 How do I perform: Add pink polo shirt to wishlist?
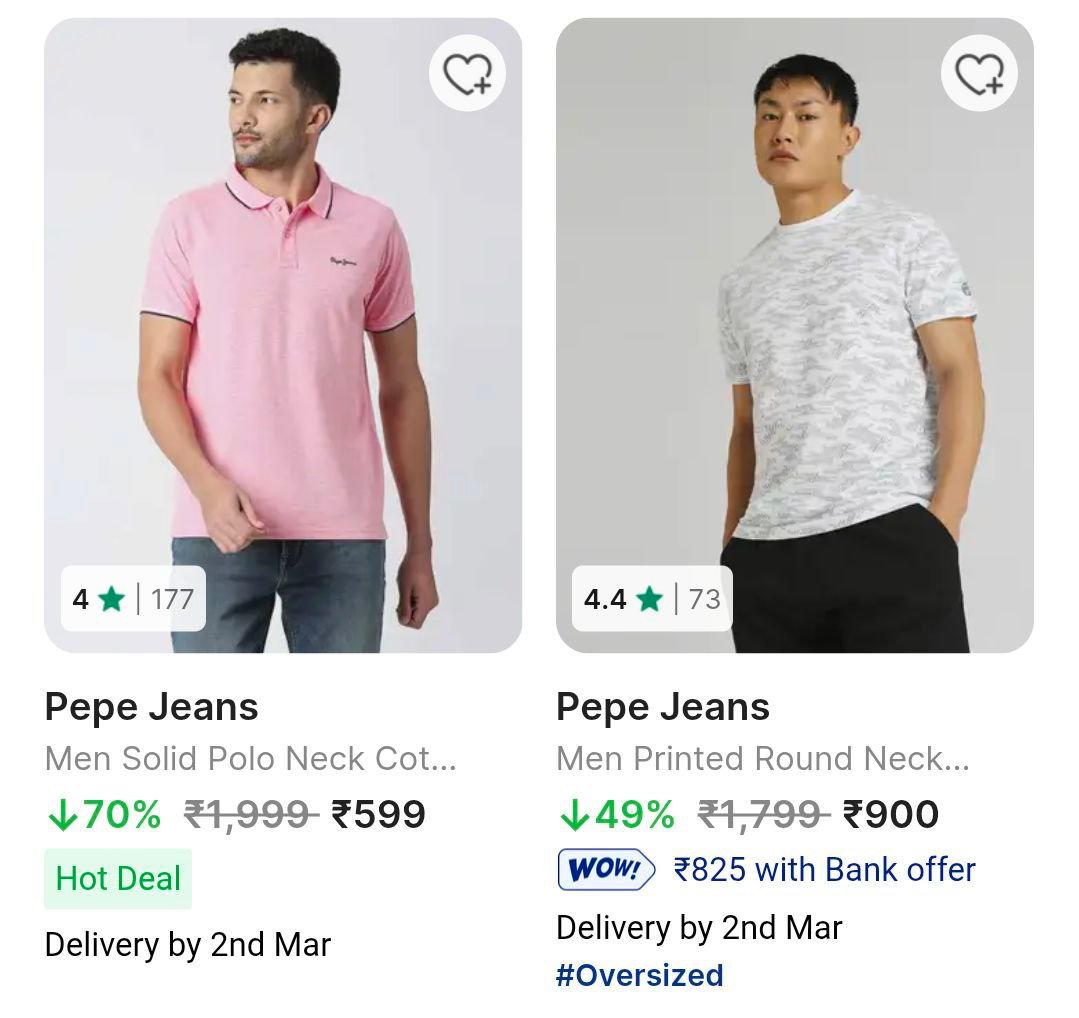click(467, 74)
